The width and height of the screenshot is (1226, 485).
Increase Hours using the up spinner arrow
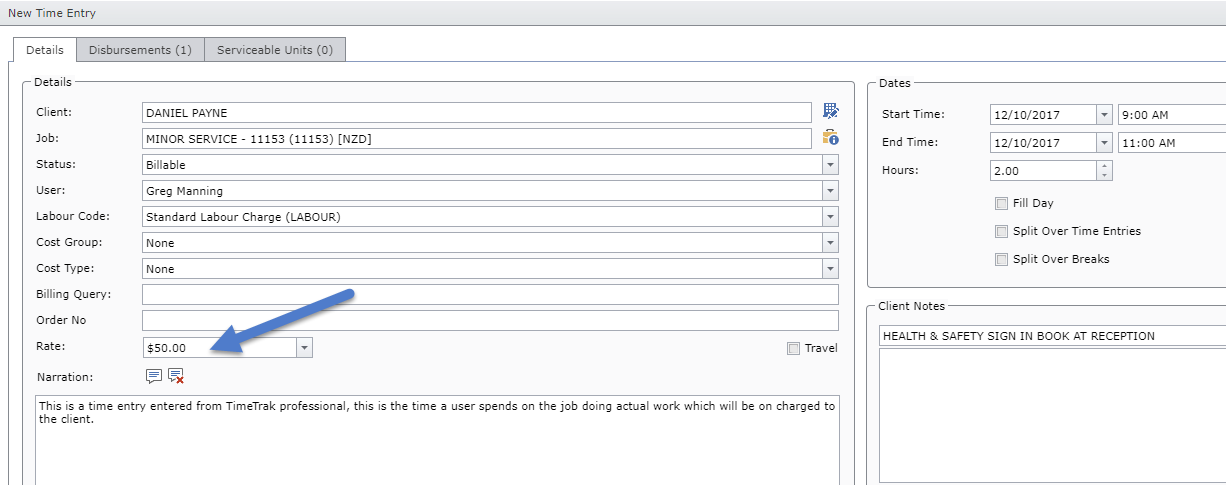tap(1104, 166)
